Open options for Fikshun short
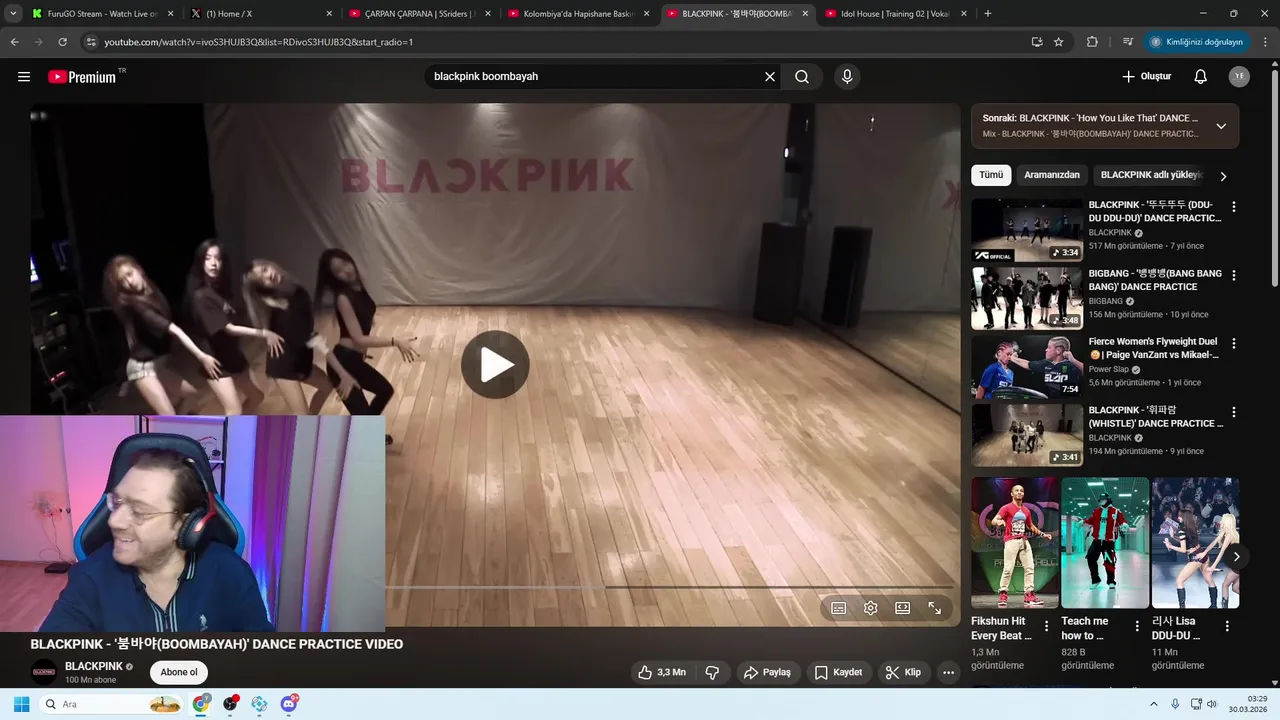Screen dimensions: 1280x720 1047,627
